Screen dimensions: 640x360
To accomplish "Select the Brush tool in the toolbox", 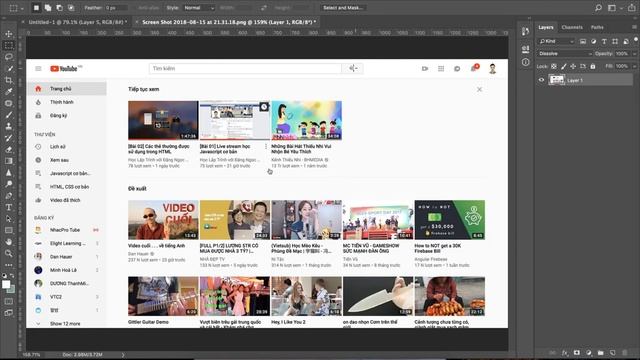I will (9, 115).
